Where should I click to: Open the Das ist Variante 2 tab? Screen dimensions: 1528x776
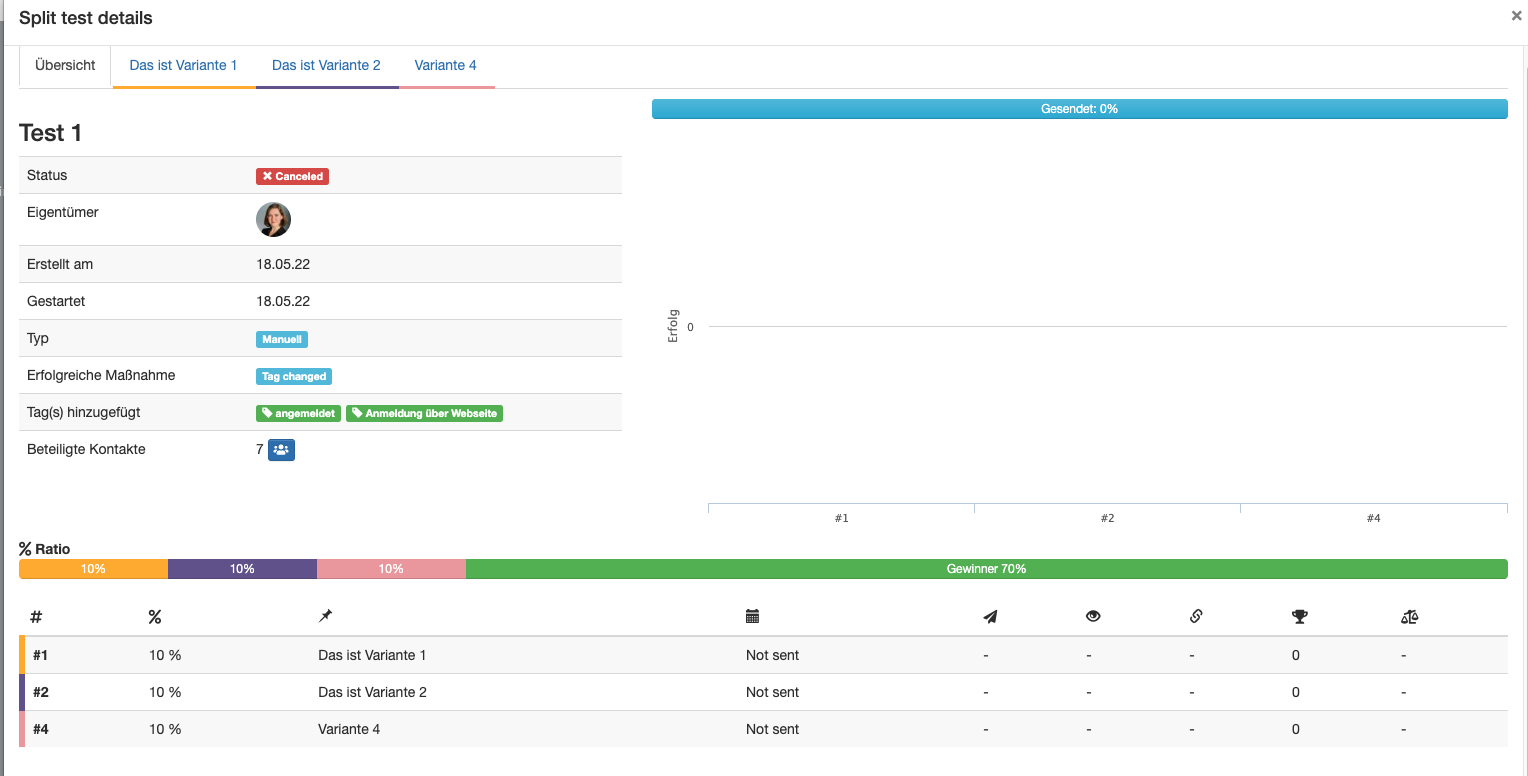coord(326,66)
